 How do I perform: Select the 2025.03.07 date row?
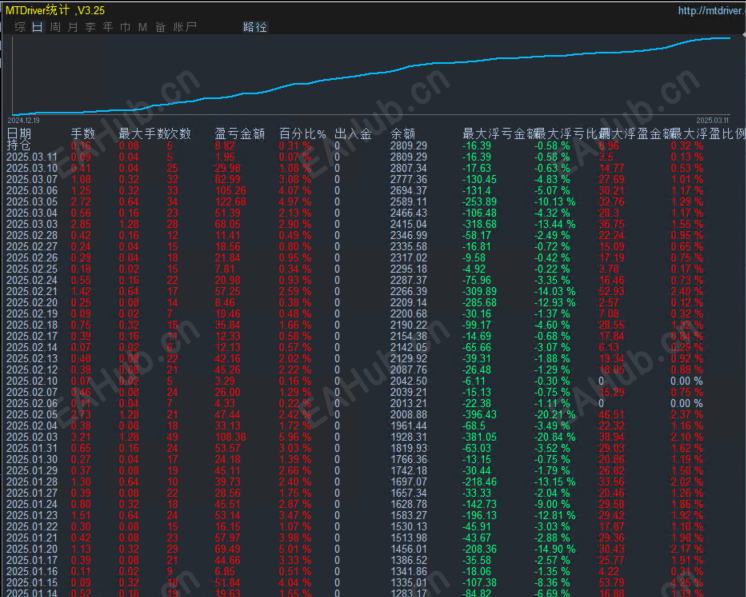pos(32,179)
